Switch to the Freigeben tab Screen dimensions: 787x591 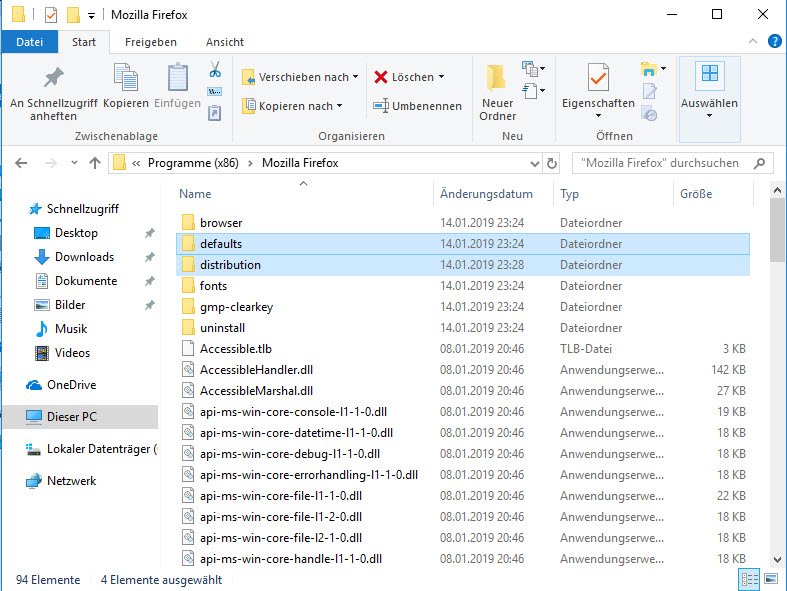[x=151, y=42]
